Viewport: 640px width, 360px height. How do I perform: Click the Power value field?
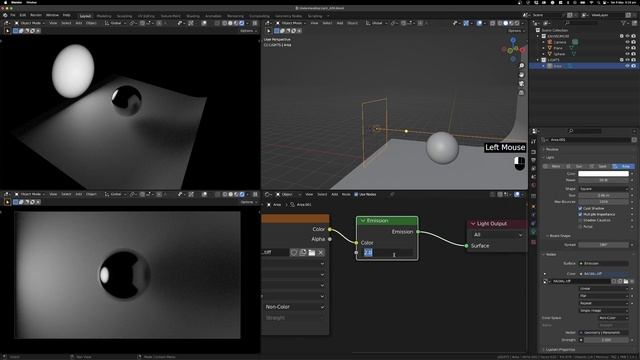603,180
